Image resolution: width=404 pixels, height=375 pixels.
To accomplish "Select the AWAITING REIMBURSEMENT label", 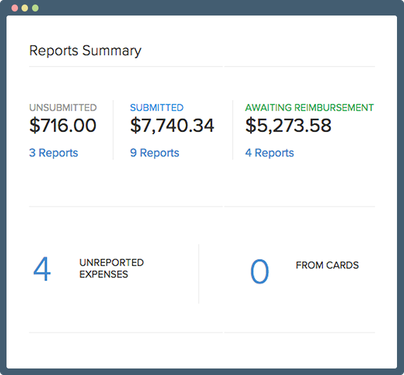I will tap(309, 108).
